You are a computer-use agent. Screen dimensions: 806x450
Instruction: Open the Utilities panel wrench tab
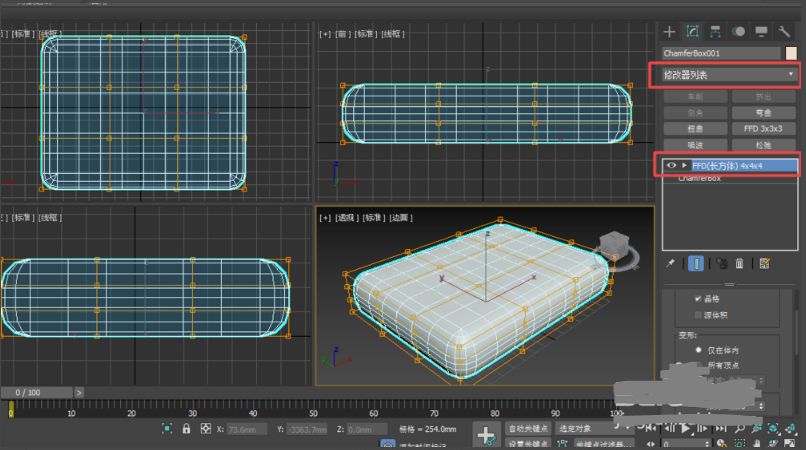point(784,32)
